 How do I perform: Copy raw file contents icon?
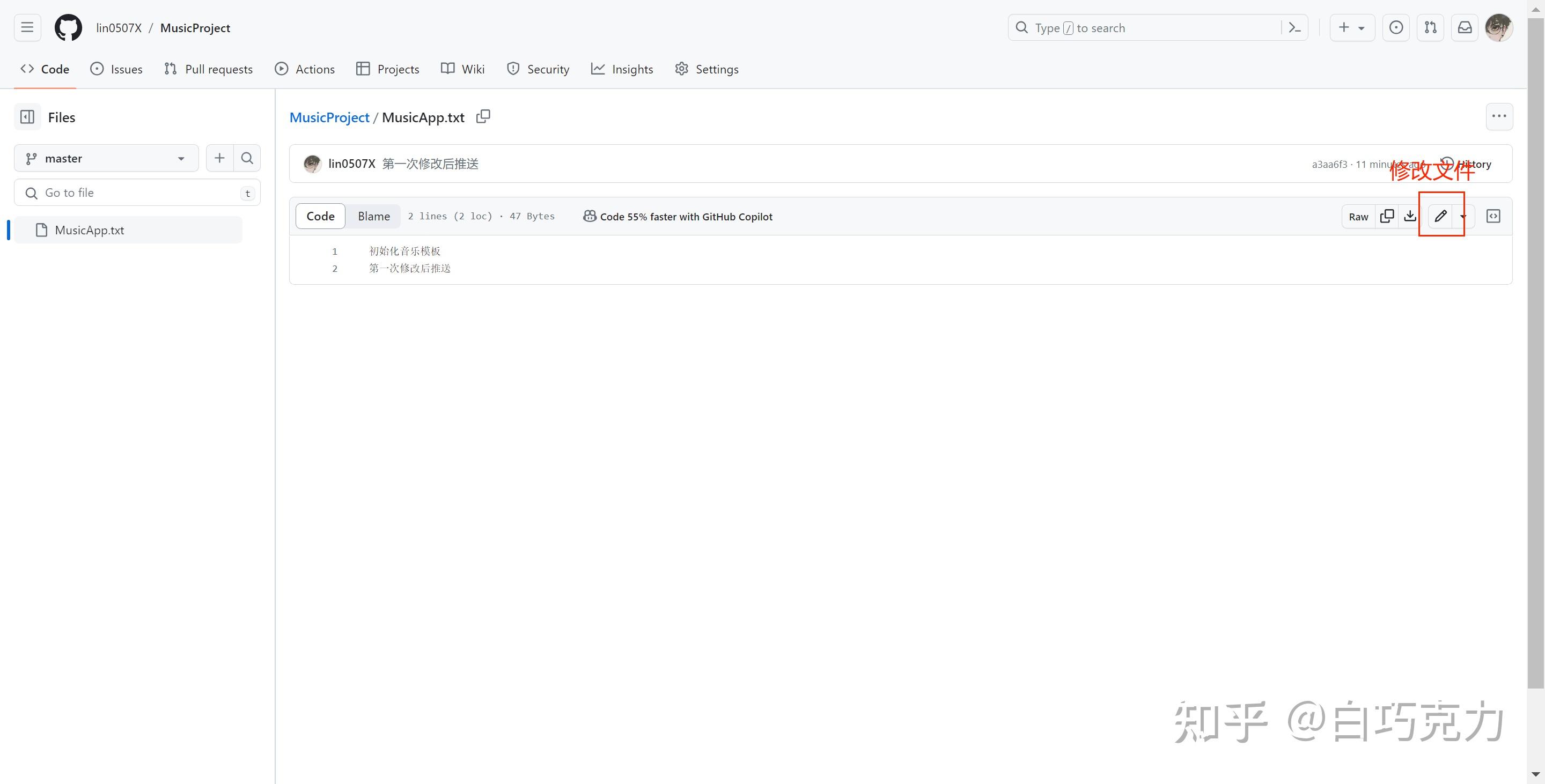pyautogui.click(x=1387, y=216)
